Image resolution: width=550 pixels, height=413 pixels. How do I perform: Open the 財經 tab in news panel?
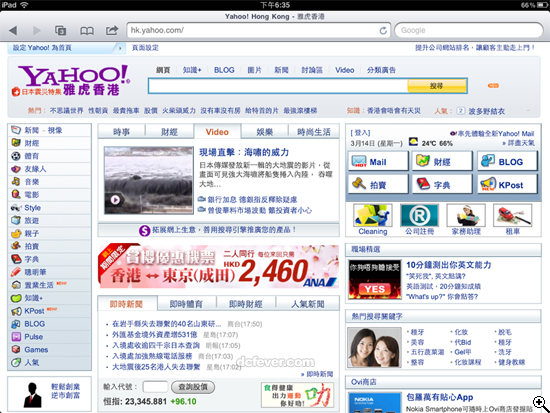click(x=169, y=132)
